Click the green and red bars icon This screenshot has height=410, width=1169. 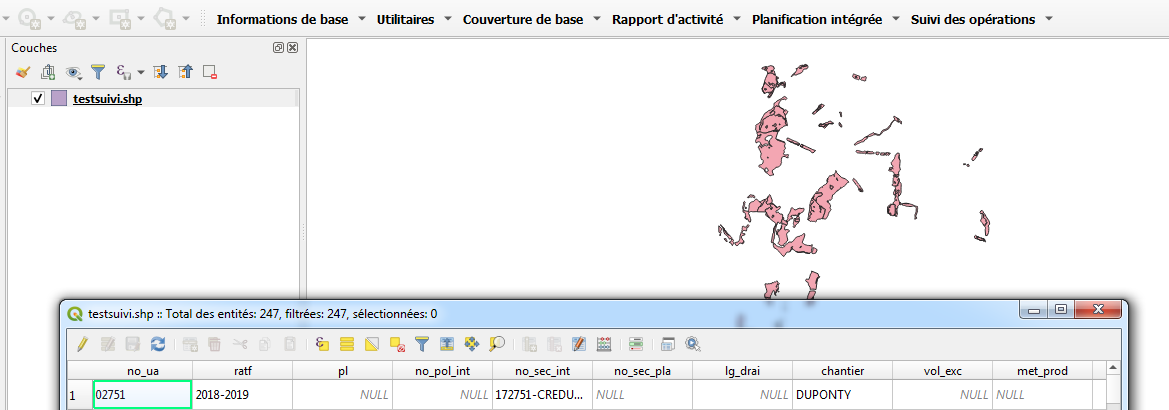(636, 344)
